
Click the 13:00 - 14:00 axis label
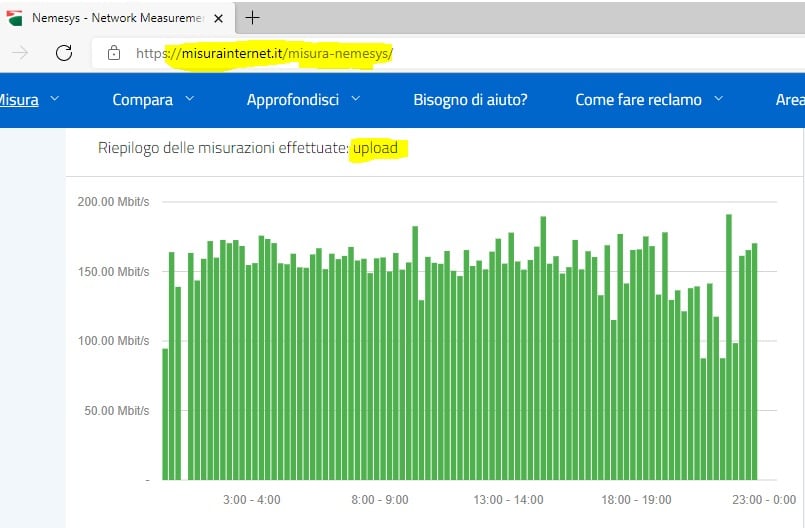[x=508, y=499]
